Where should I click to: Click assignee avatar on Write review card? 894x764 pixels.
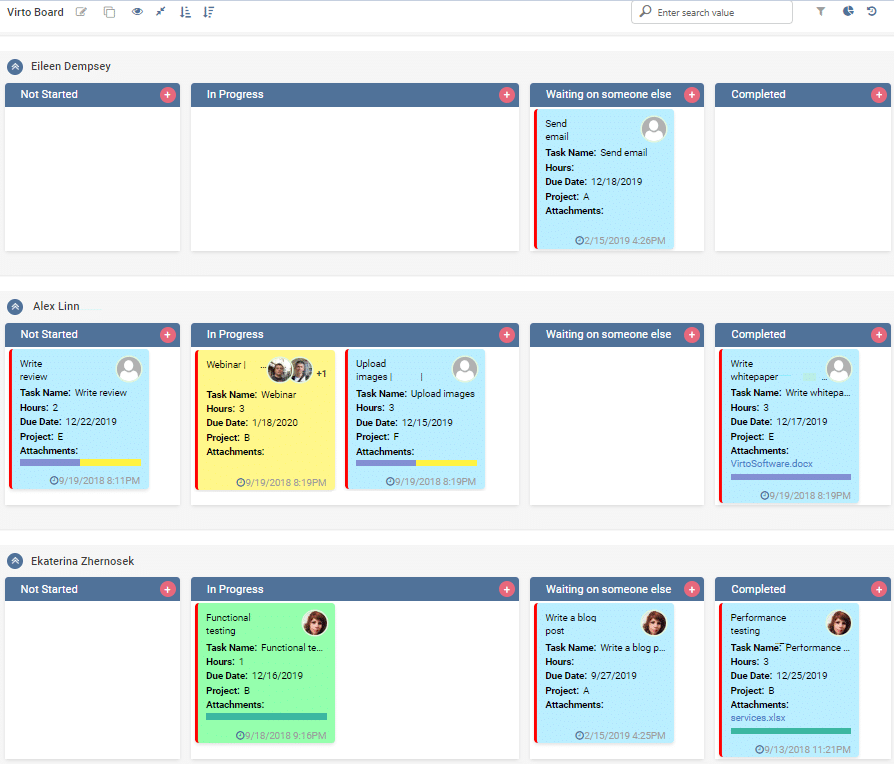coord(129,369)
